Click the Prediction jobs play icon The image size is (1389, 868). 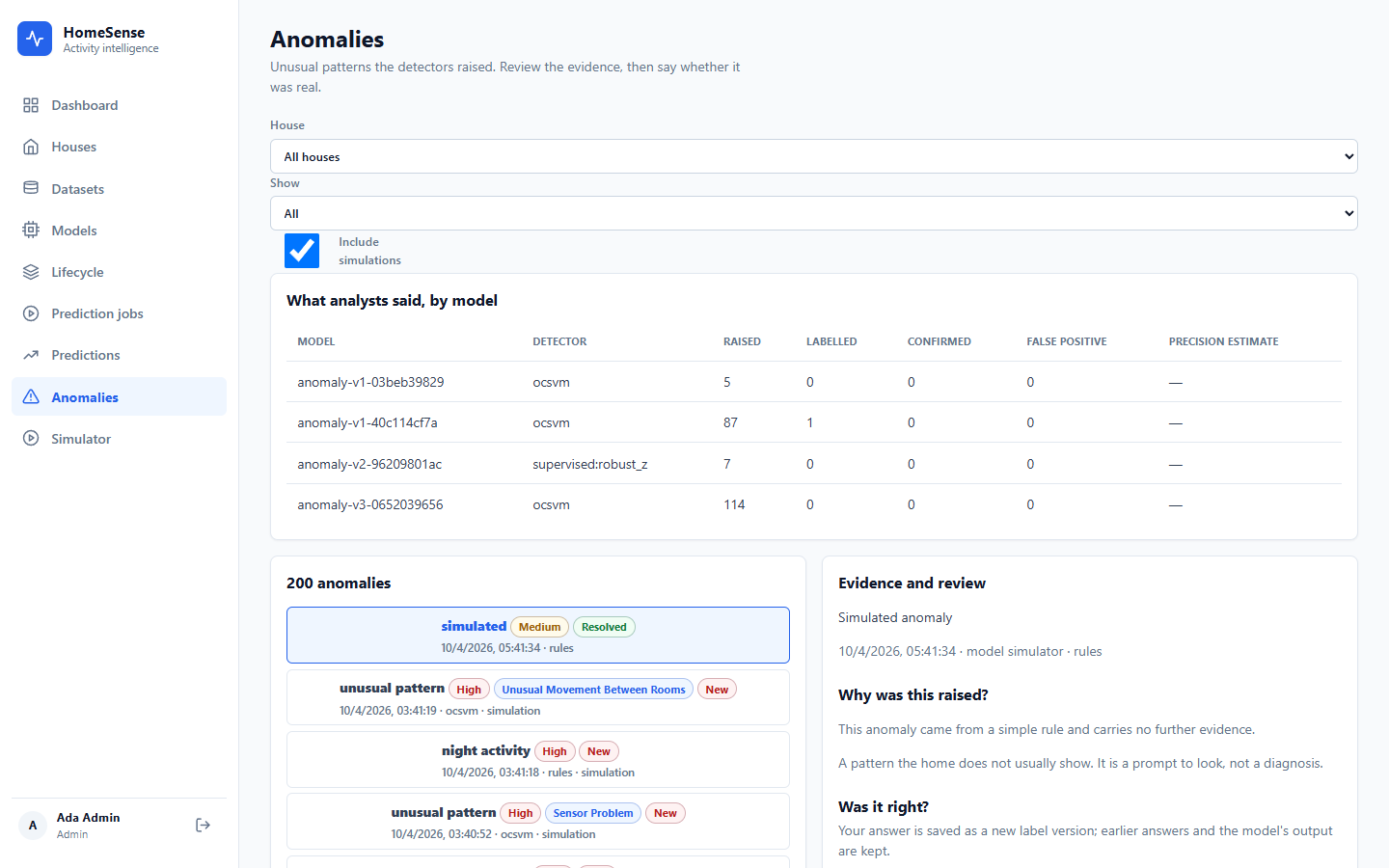[31, 313]
